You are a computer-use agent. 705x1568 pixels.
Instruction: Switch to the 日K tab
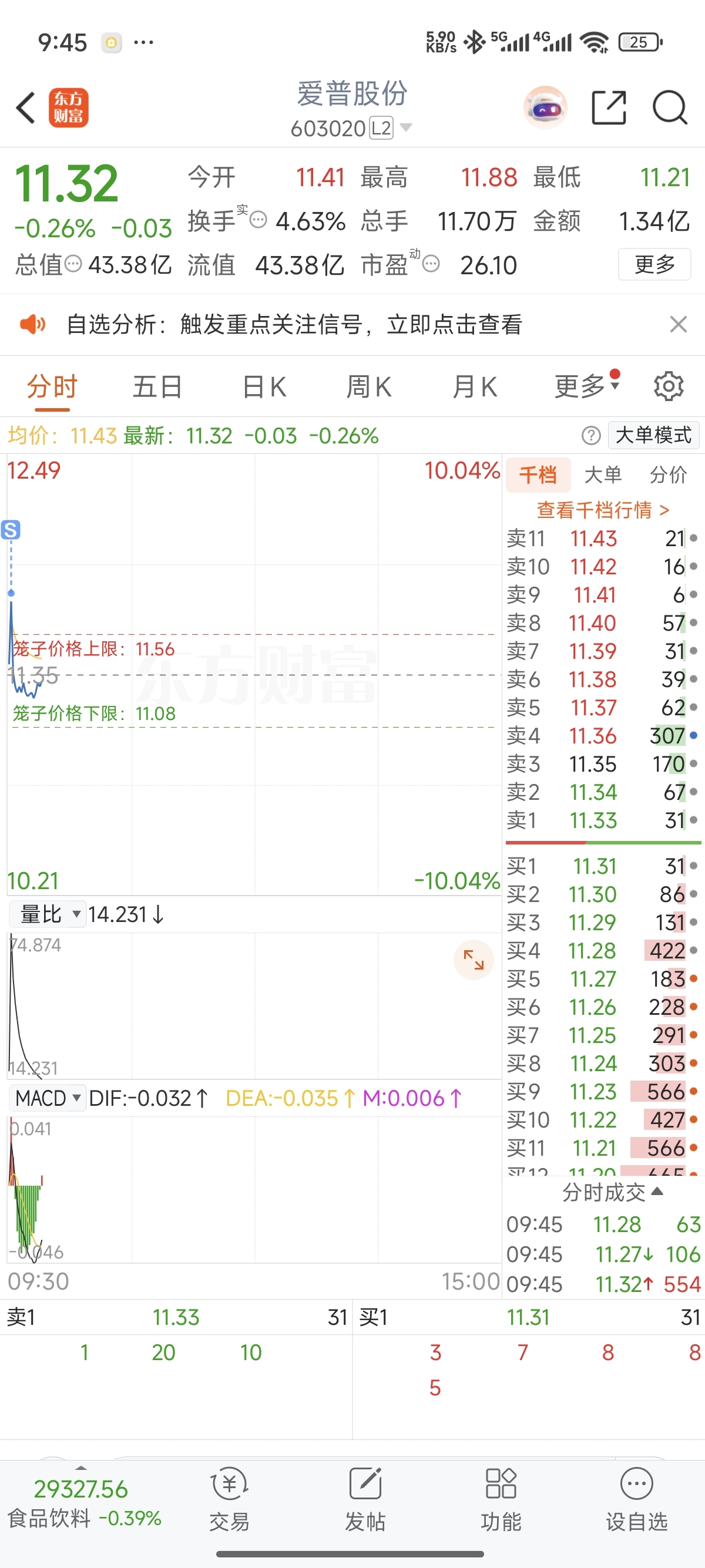click(x=264, y=386)
